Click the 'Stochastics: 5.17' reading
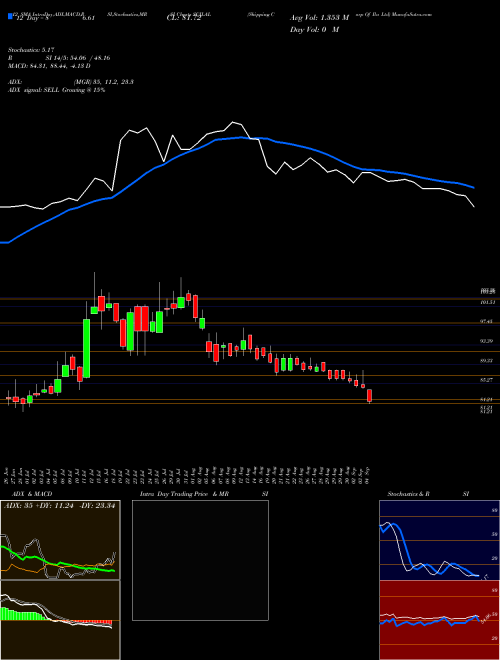The height and width of the screenshot is (660, 500). click(x=31, y=50)
